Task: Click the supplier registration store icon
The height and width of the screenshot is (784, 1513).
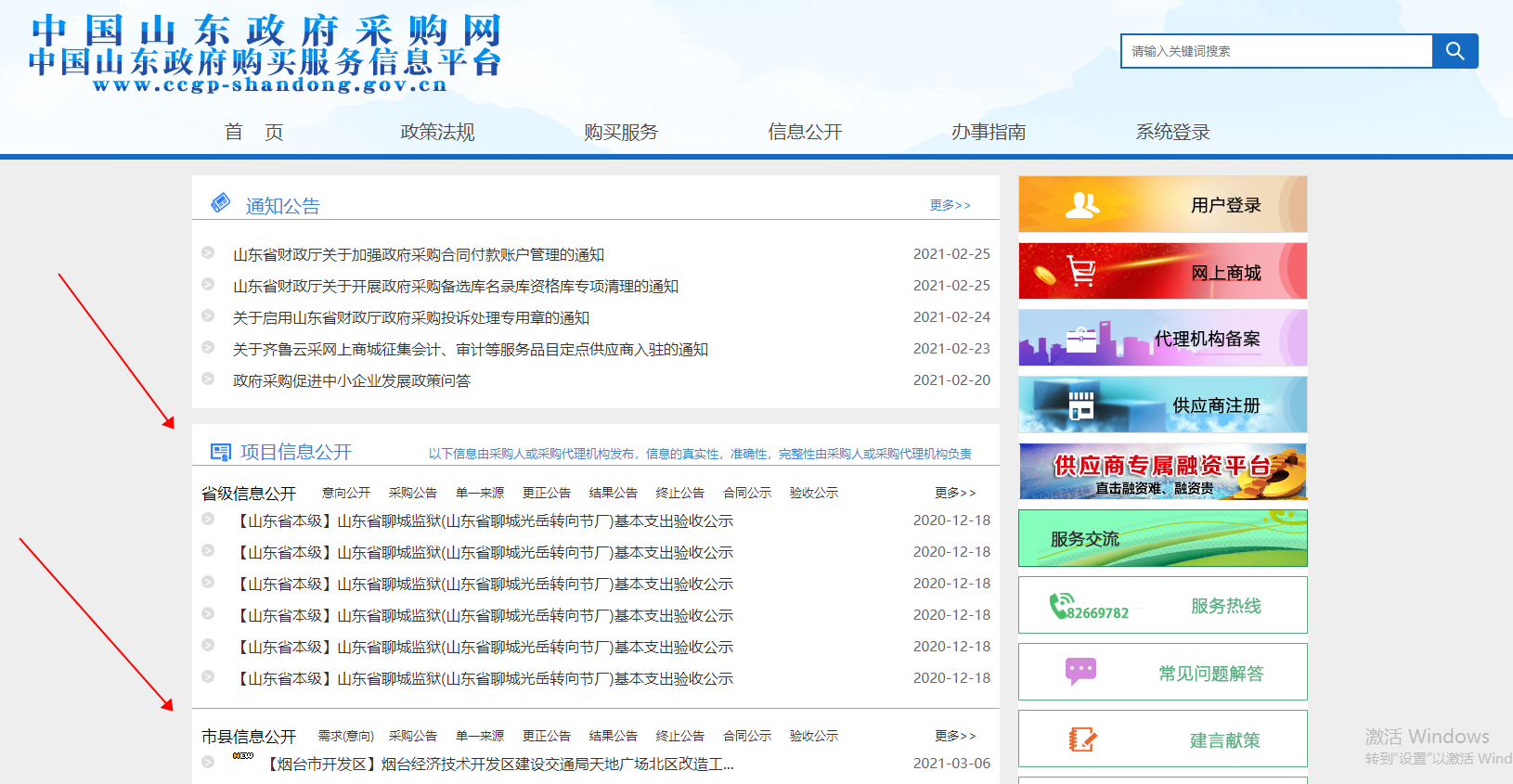Action: 1081,405
